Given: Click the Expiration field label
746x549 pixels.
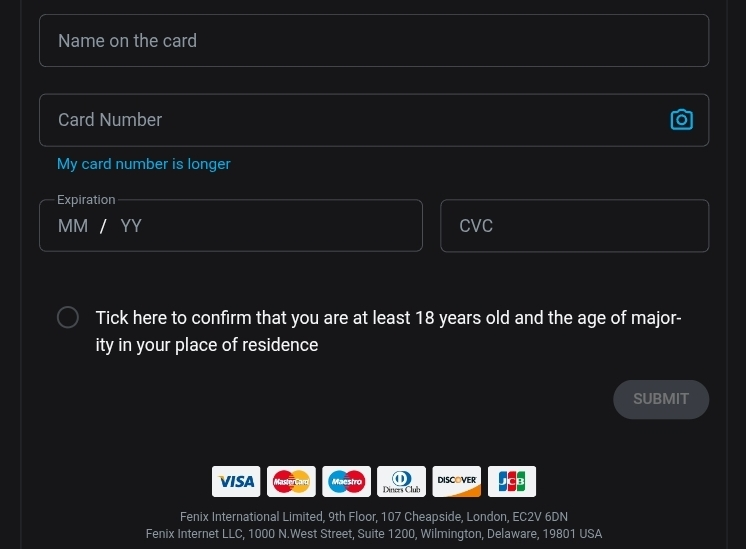Looking at the screenshot, I should pos(86,200).
